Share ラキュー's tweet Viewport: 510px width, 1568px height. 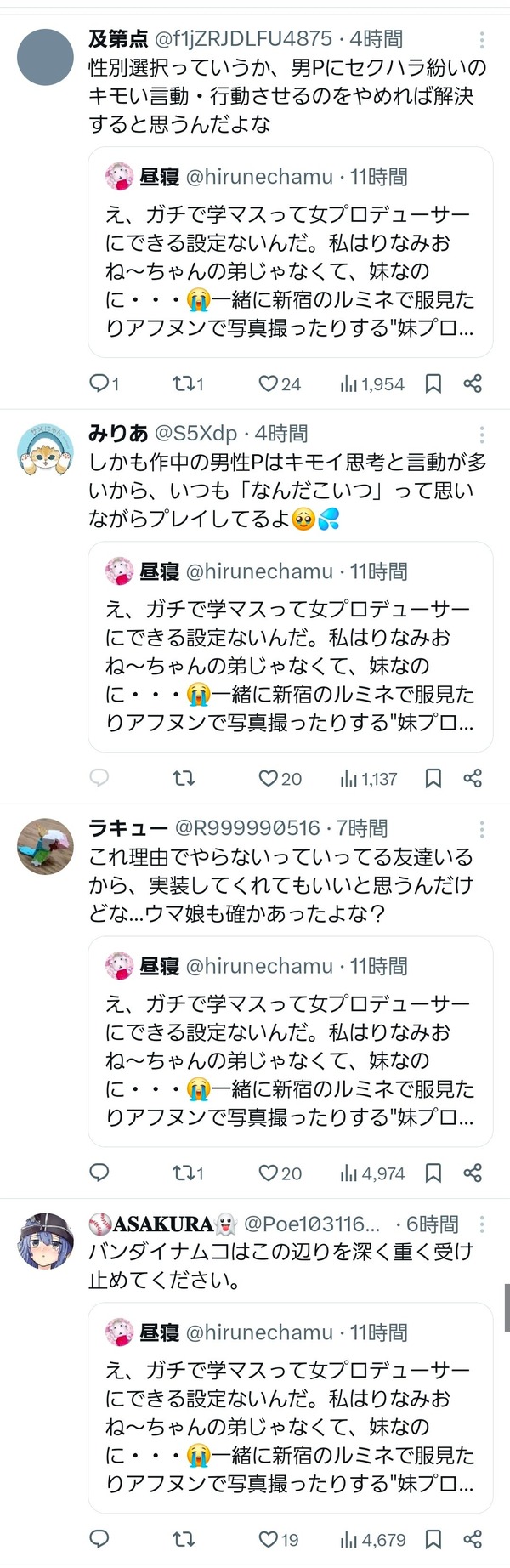pyautogui.click(x=473, y=1173)
